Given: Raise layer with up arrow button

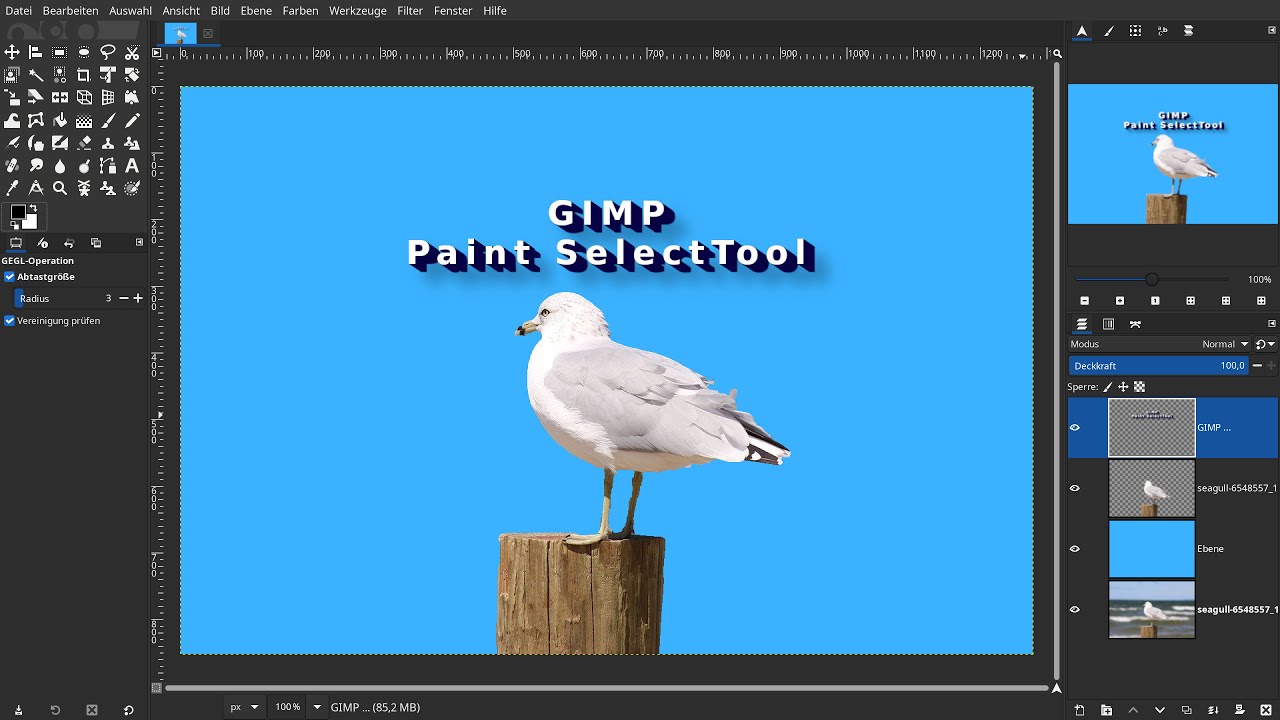Looking at the screenshot, I should click(x=1133, y=710).
